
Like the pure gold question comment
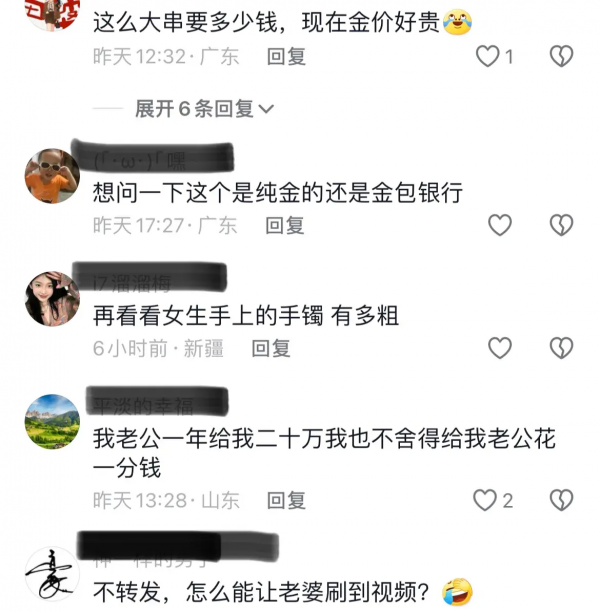(500, 225)
